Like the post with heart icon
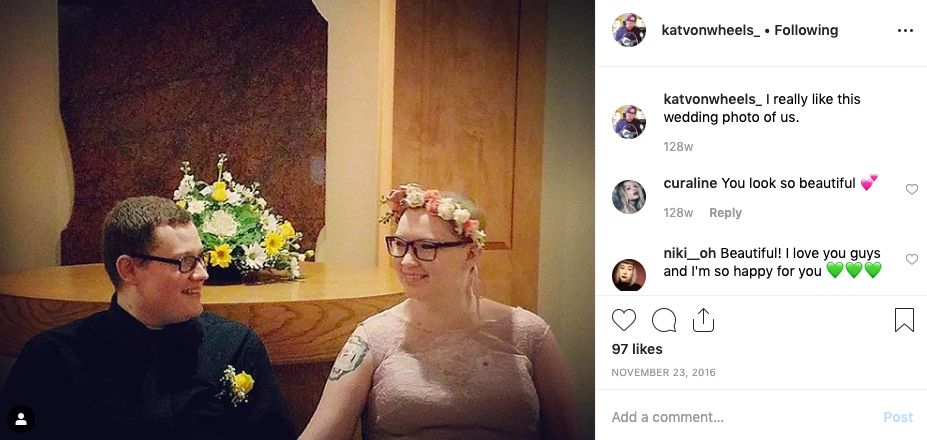Viewport: 927px width, 440px height. click(624, 320)
